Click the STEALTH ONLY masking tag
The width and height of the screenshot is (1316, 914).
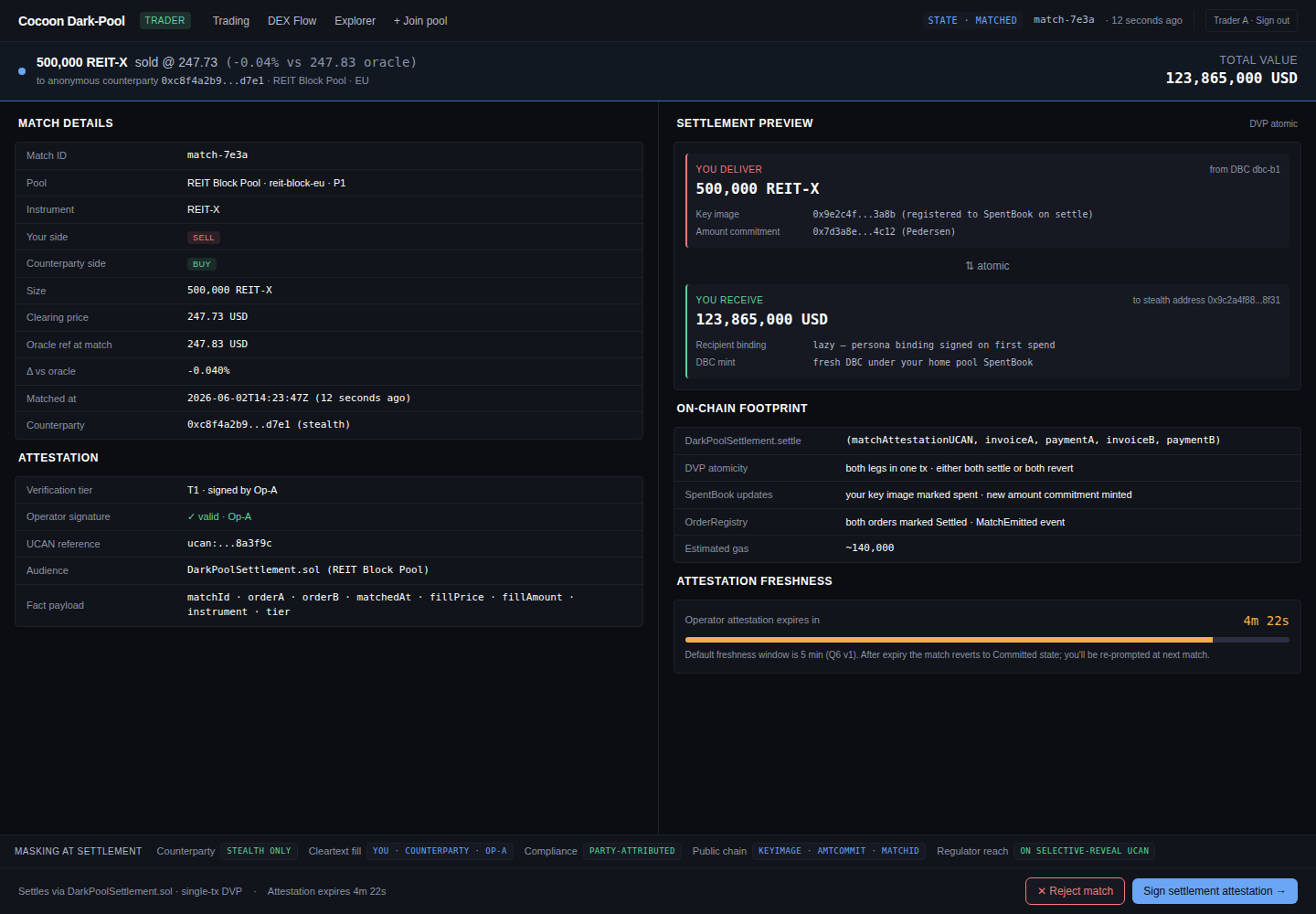point(259,851)
